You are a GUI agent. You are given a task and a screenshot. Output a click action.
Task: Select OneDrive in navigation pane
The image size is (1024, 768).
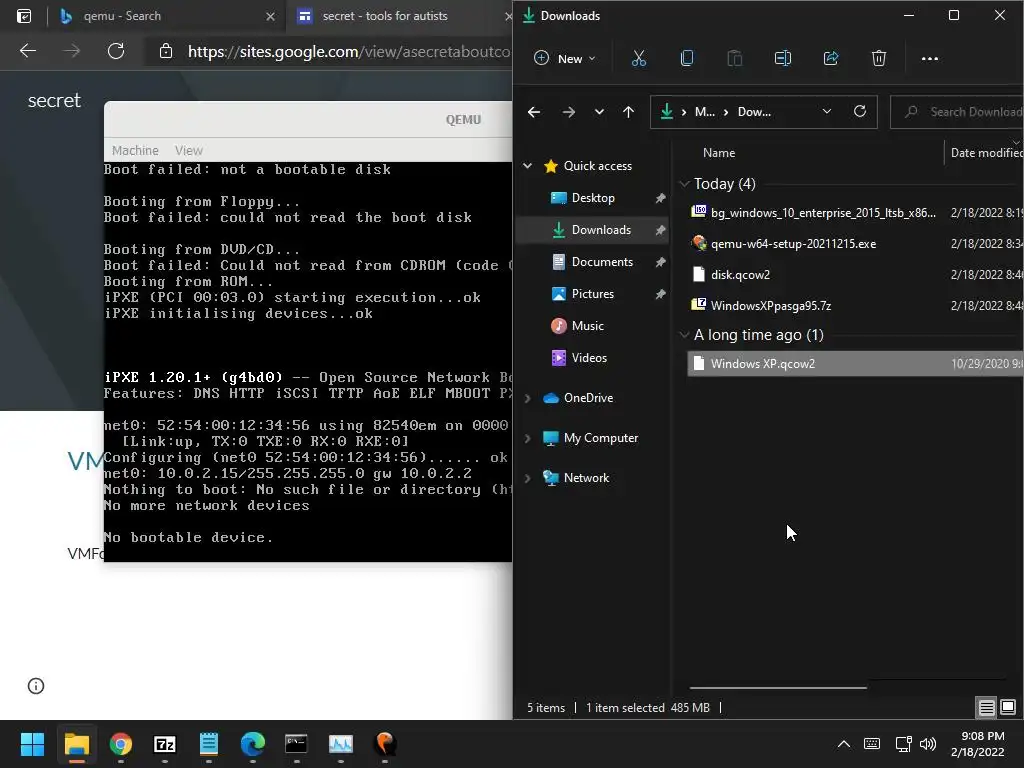[x=588, y=398]
